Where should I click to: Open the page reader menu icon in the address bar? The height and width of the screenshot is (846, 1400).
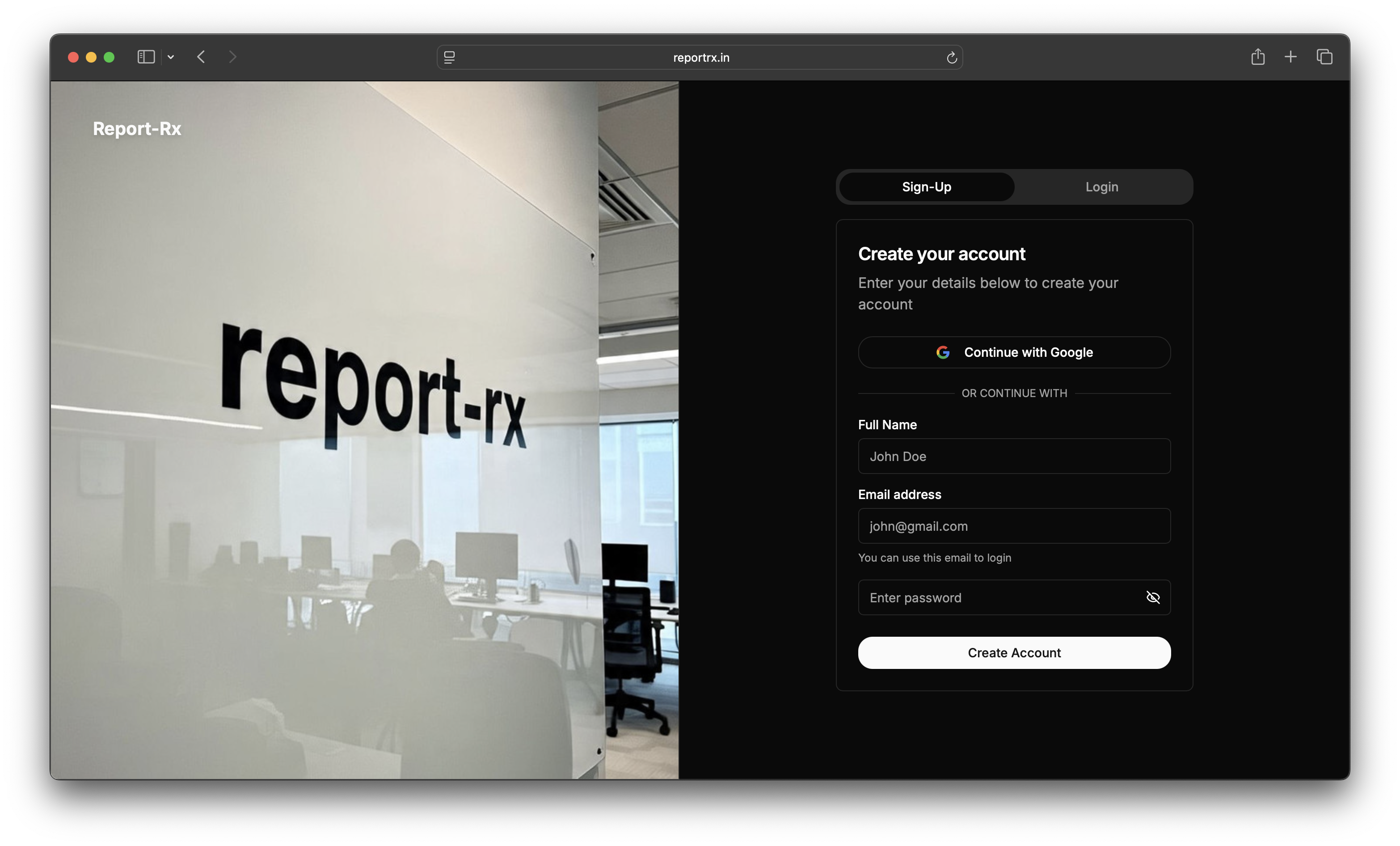[449, 57]
